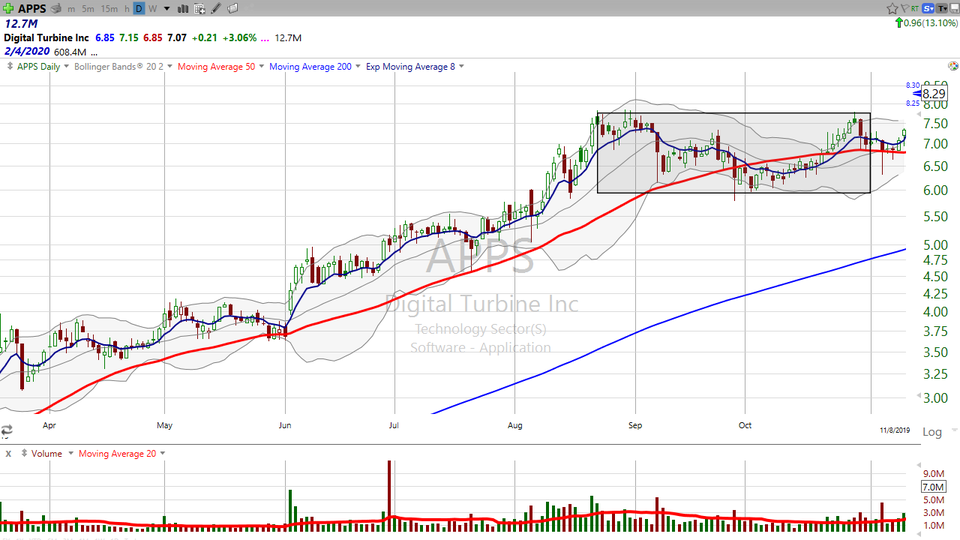Click the magenta ellipsis after +3.06%

pos(264,39)
